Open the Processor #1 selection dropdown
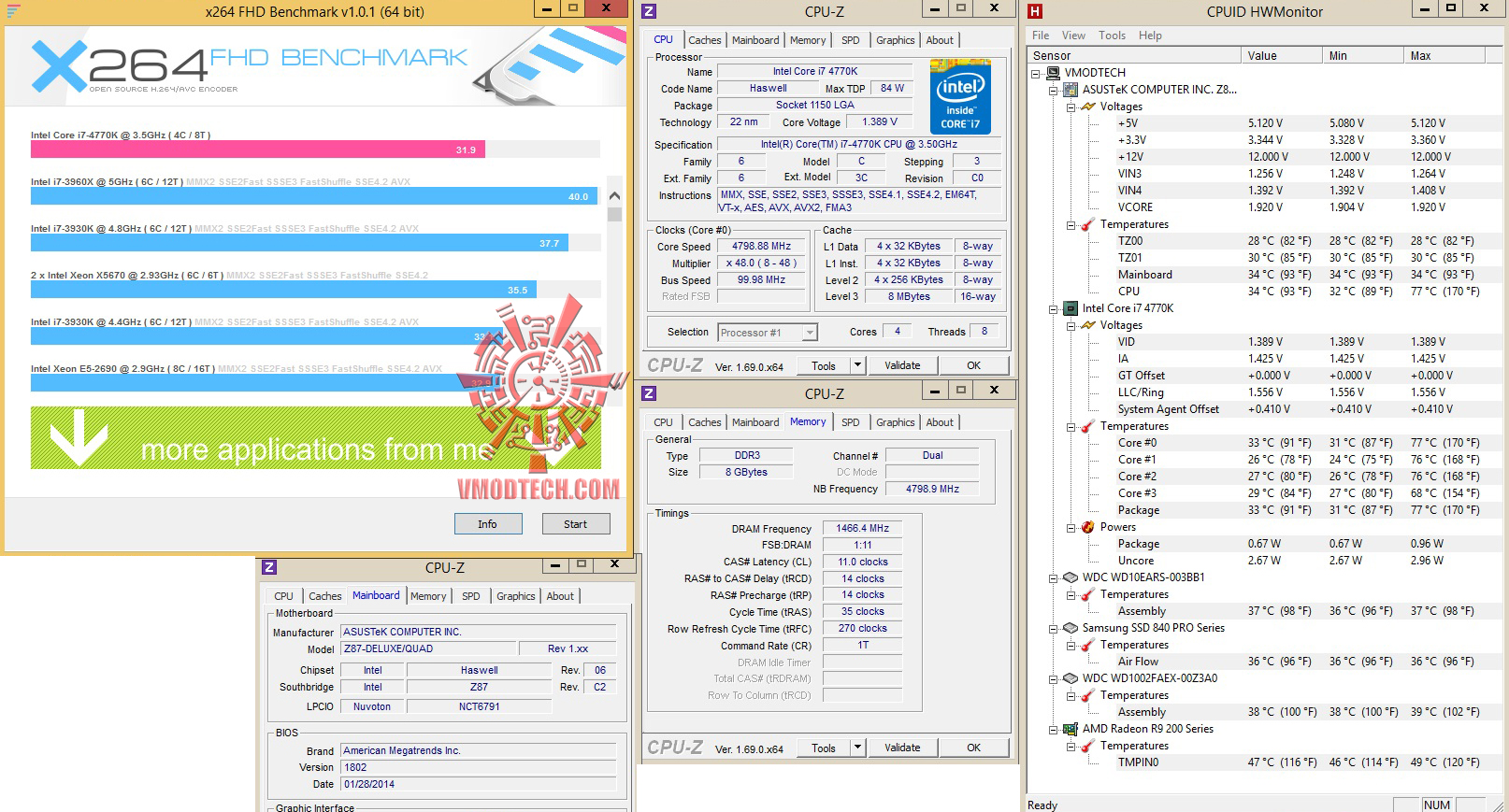Image resolution: width=1509 pixels, height=812 pixels. [x=810, y=333]
